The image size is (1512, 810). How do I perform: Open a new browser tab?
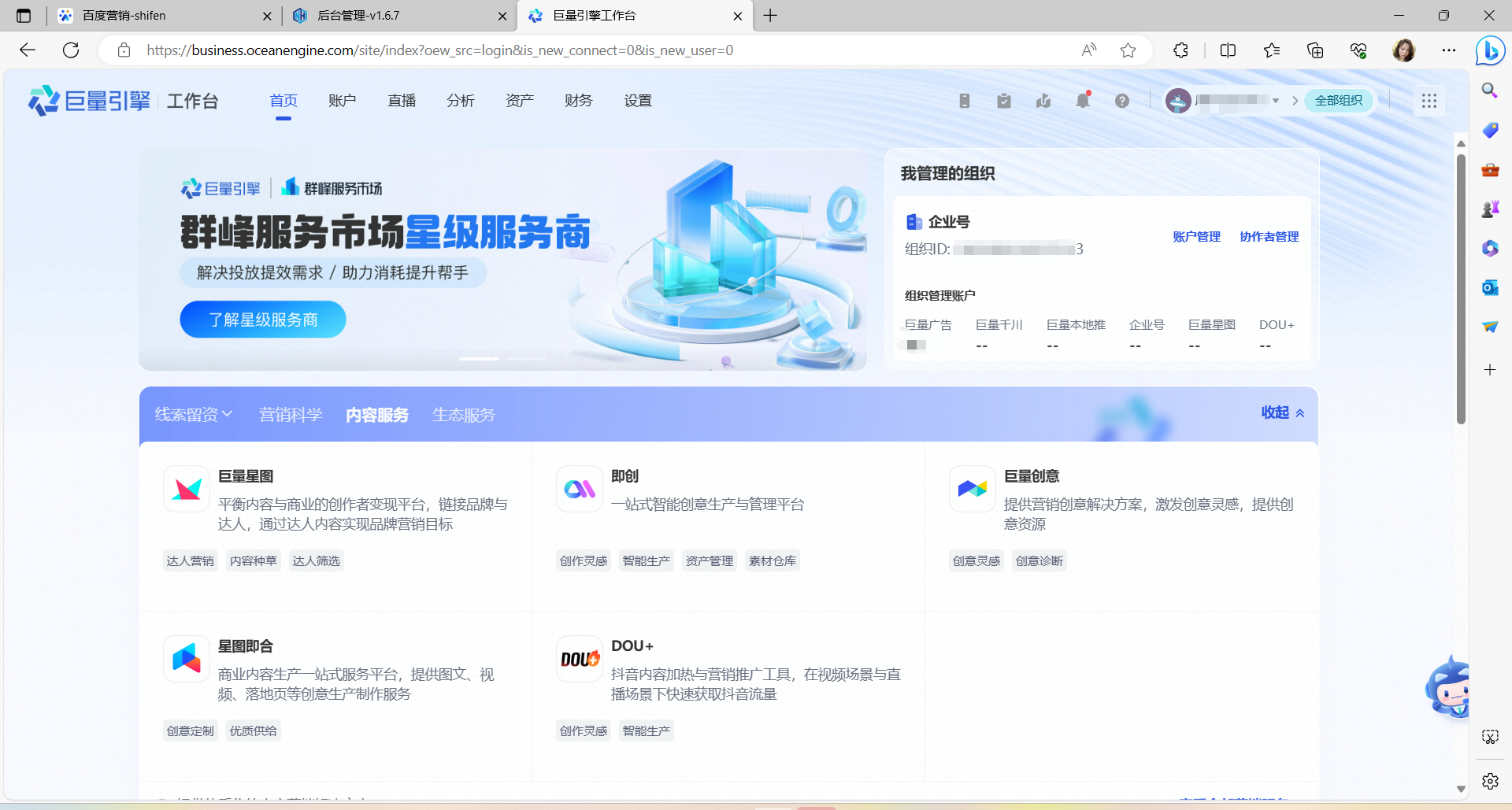pyautogui.click(x=770, y=16)
